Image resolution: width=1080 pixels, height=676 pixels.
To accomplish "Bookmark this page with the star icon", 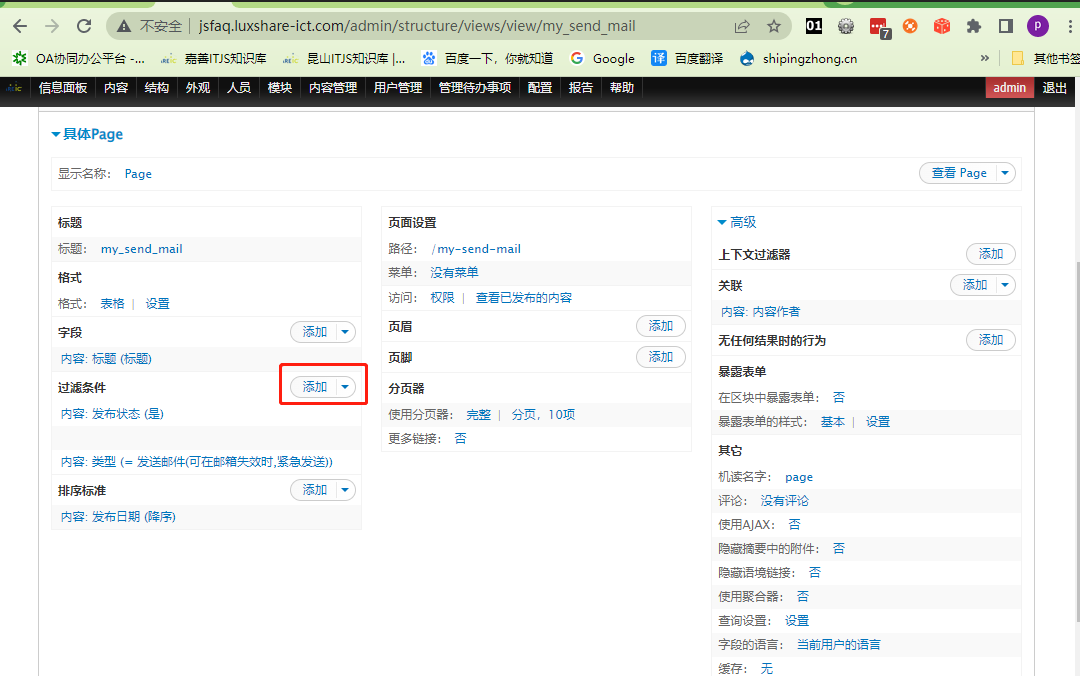I will tap(774, 26).
